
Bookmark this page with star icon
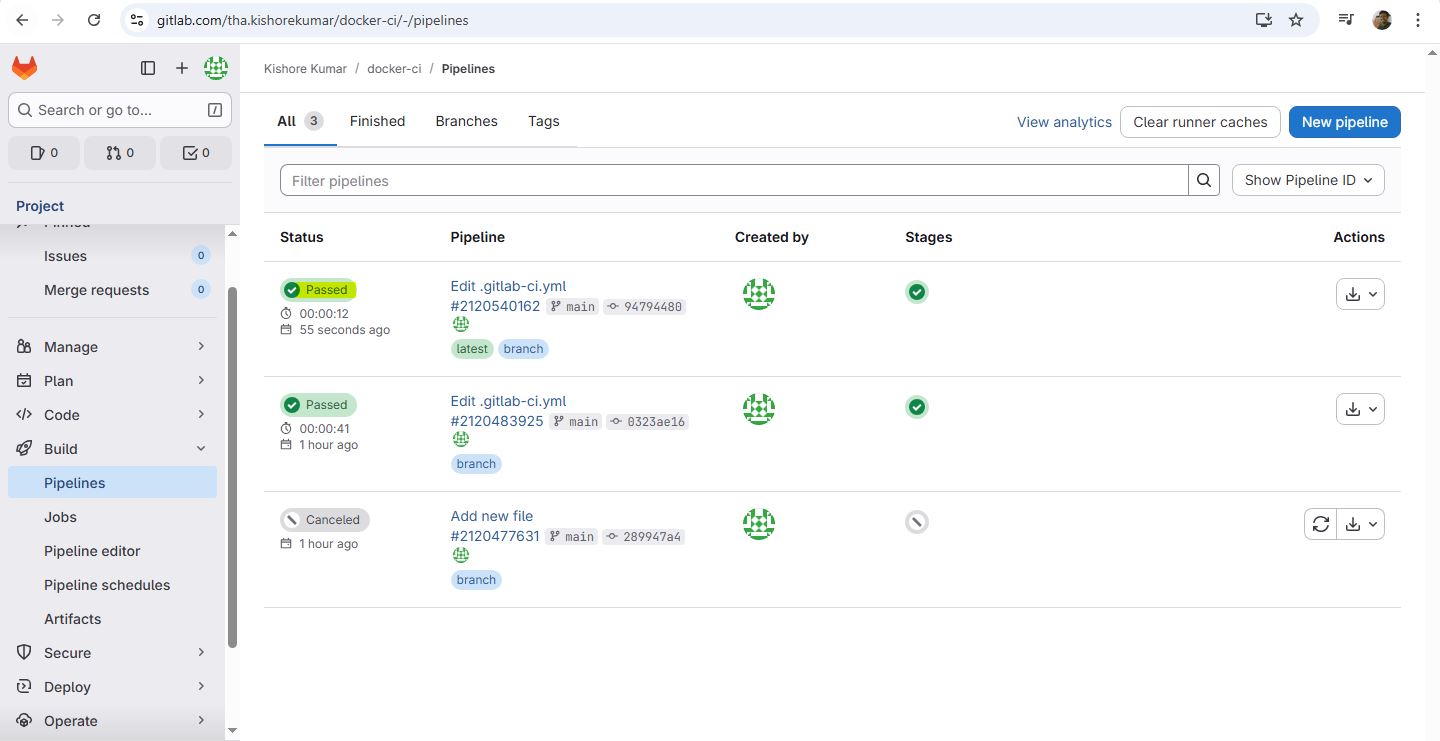pyautogui.click(x=1296, y=20)
